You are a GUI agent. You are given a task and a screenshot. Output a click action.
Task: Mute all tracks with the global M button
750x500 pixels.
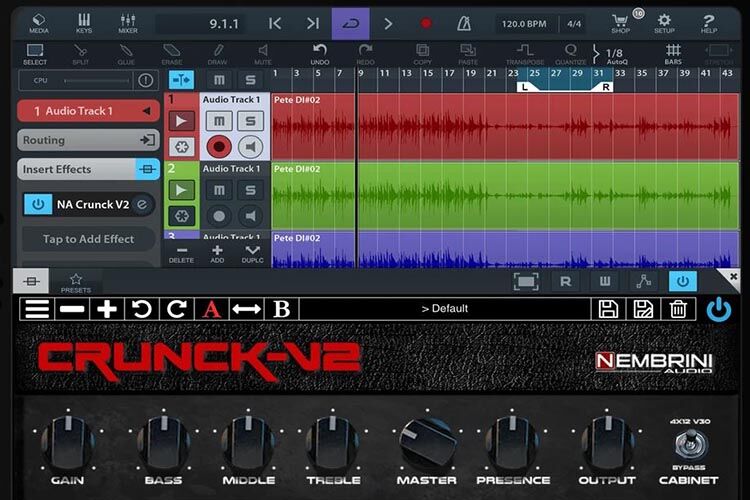(219, 80)
